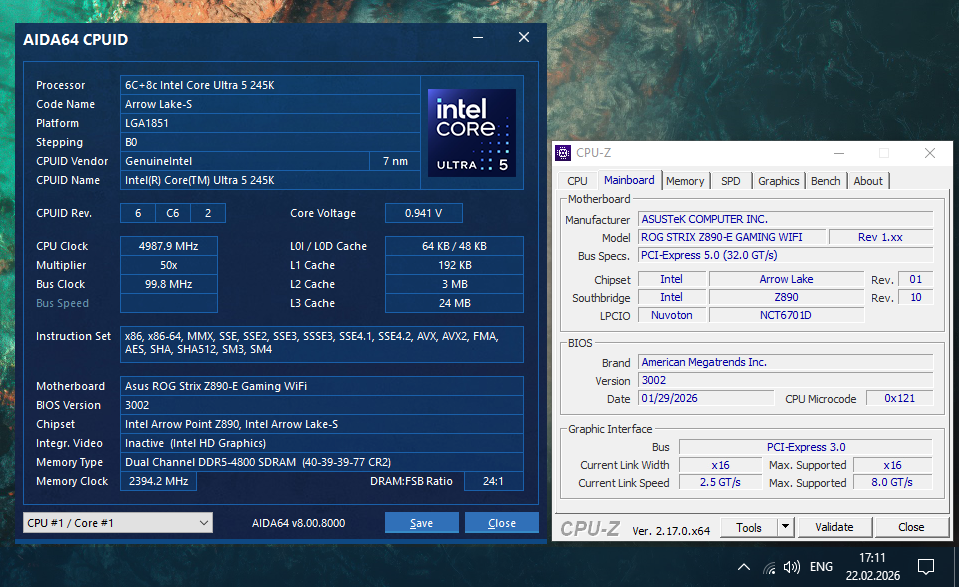
Task: Click the 'Rev 1.xx' model revision field
Action: tap(881, 237)
